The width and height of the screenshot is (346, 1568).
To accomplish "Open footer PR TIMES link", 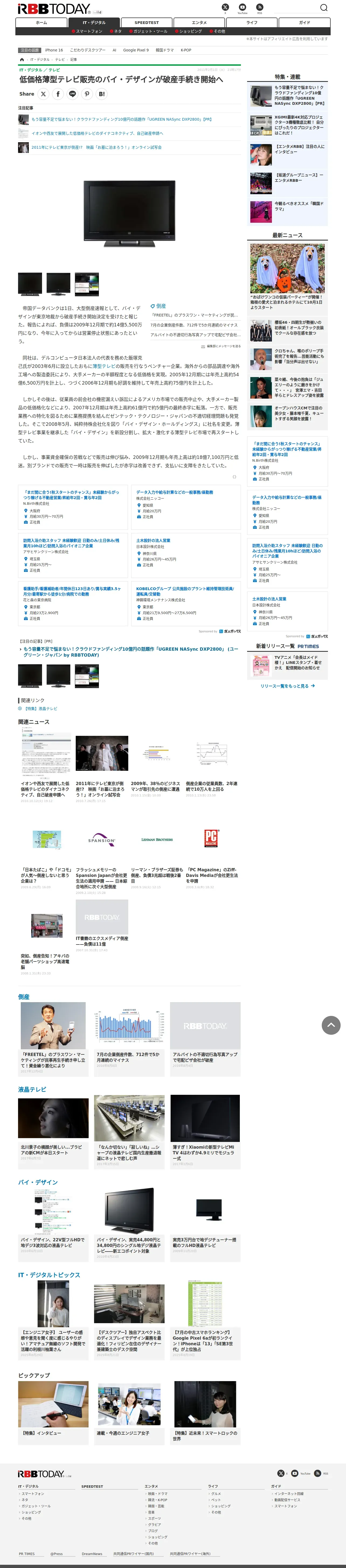I will (x=27, y=1554).
